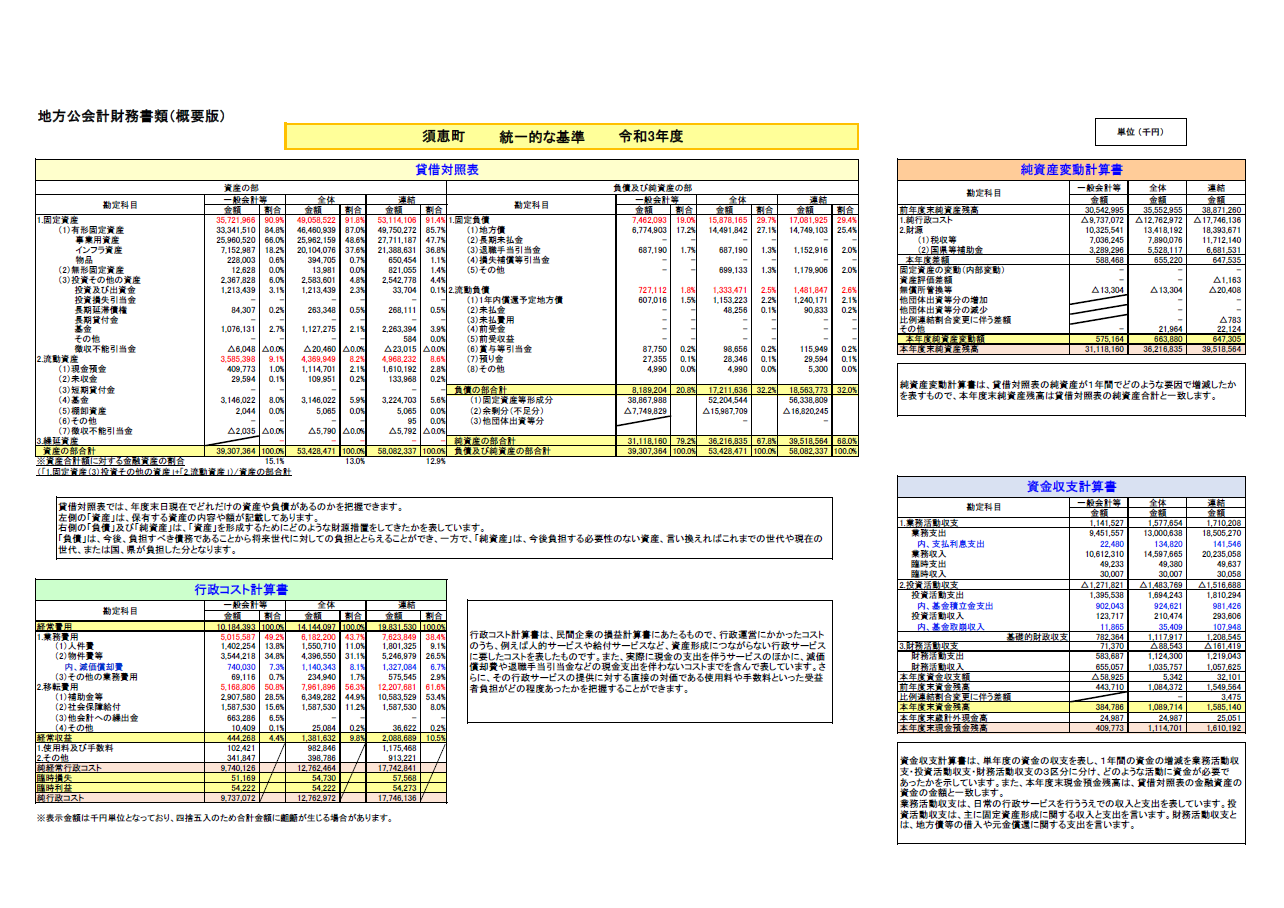Screen dimensions: 1284x908
Task: Click the '臨時利益' row label
Action: (54, 788)
